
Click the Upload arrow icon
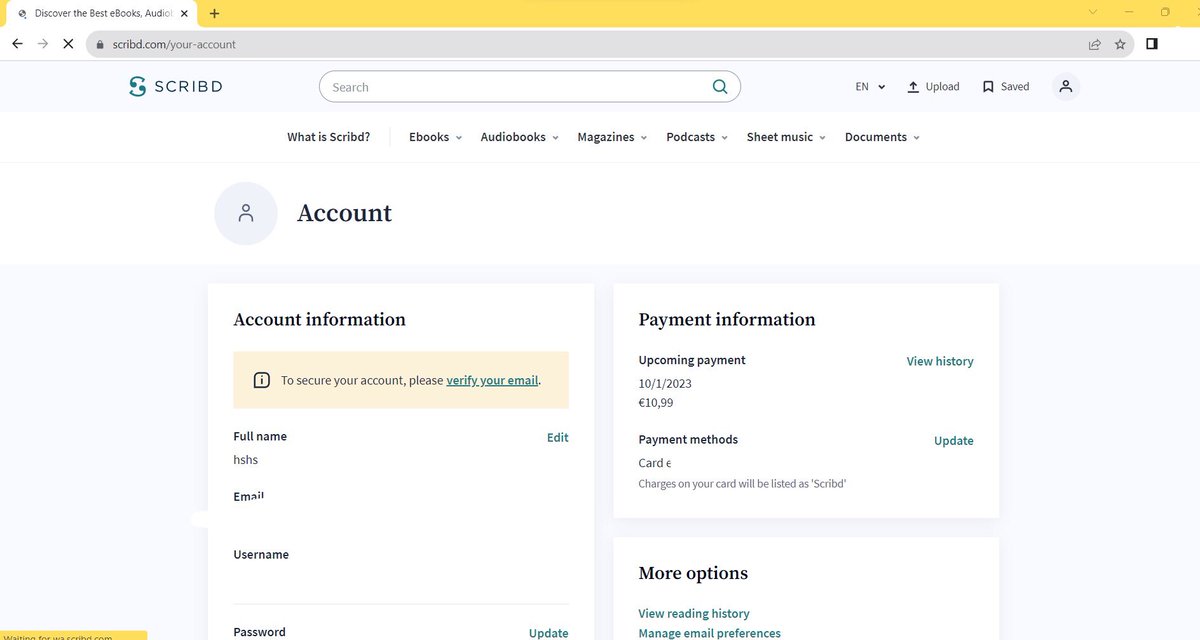point(913,87)
